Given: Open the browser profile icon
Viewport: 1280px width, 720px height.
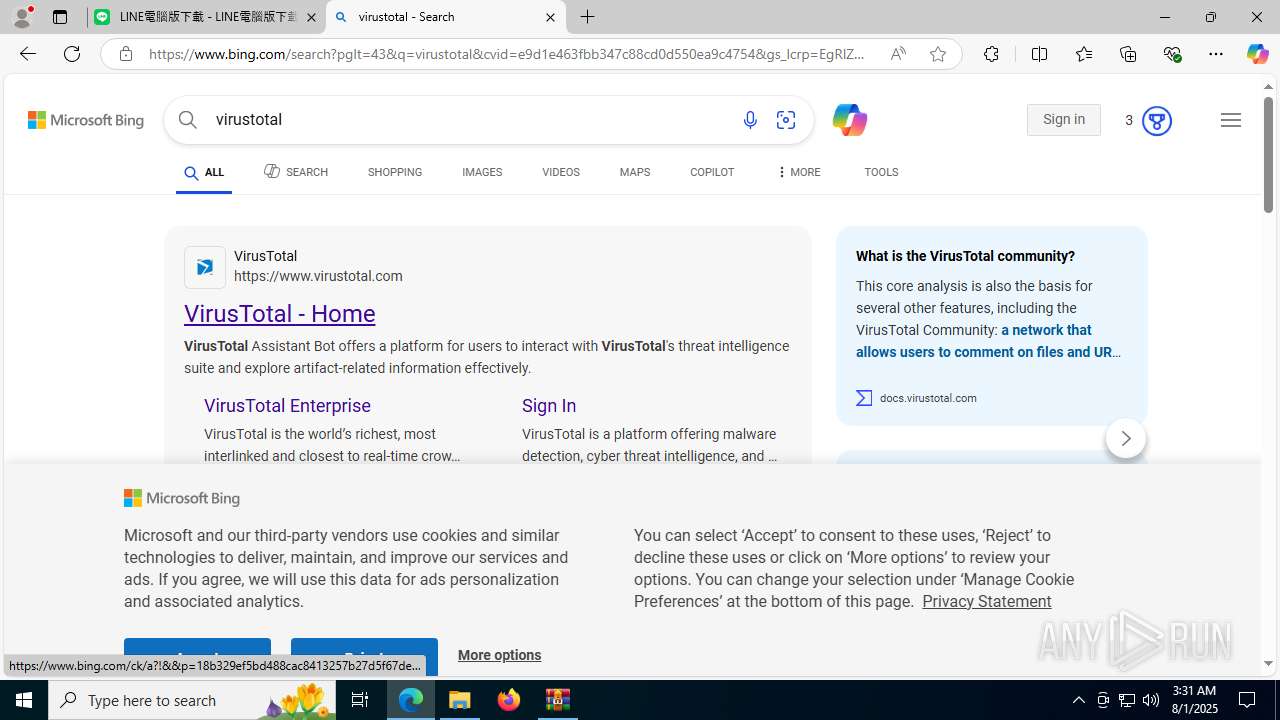Looking at the screenshot, I should point(22,17).
